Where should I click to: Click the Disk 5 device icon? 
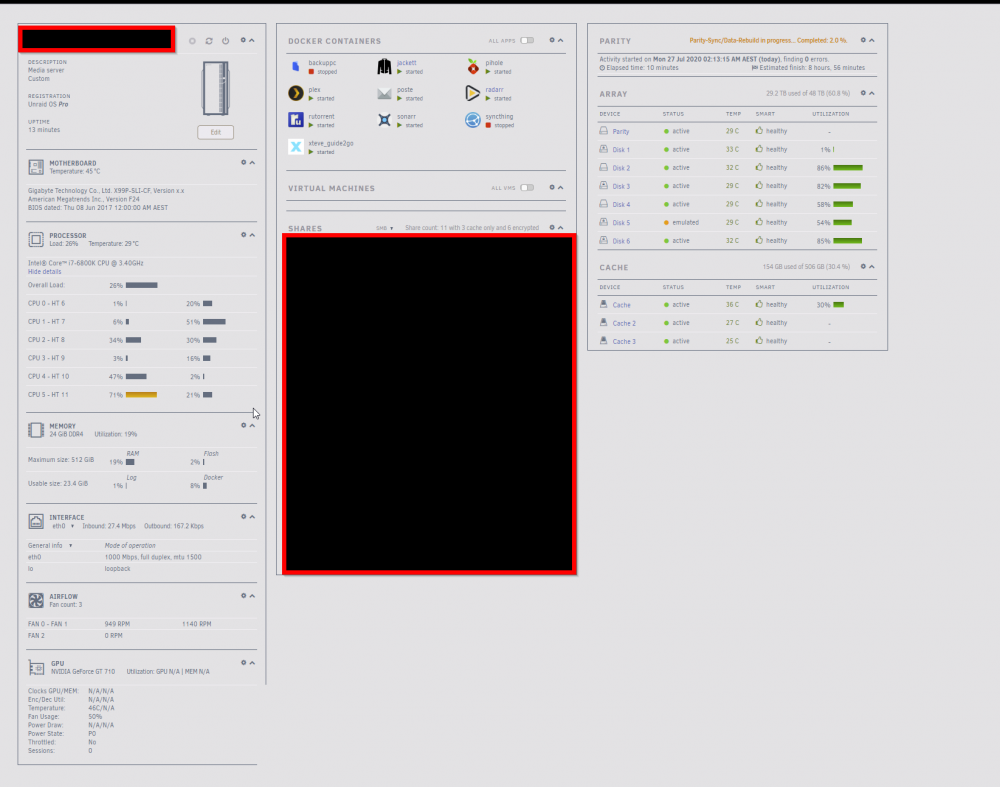603,222
